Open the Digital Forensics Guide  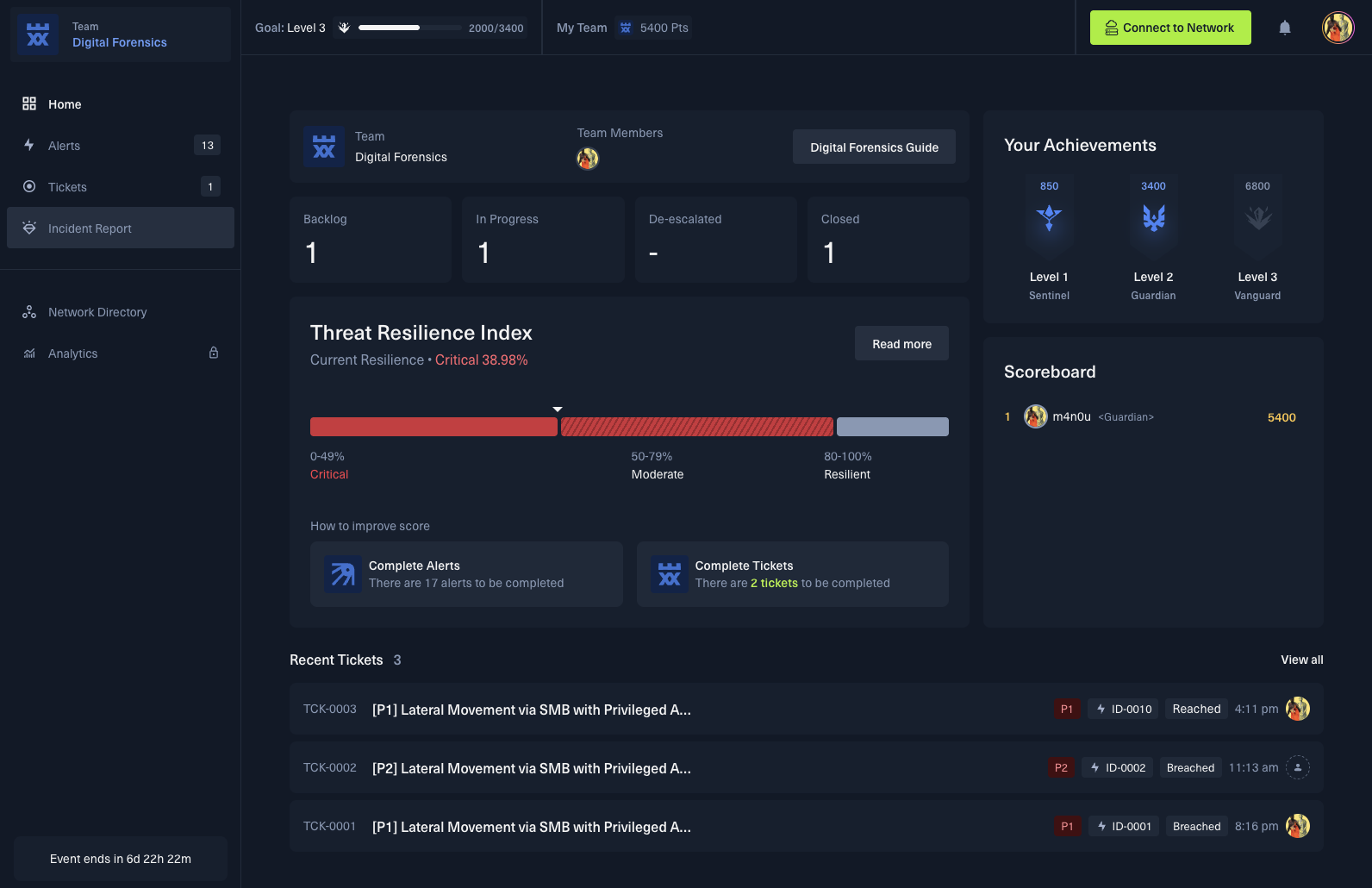coord(874,147)
